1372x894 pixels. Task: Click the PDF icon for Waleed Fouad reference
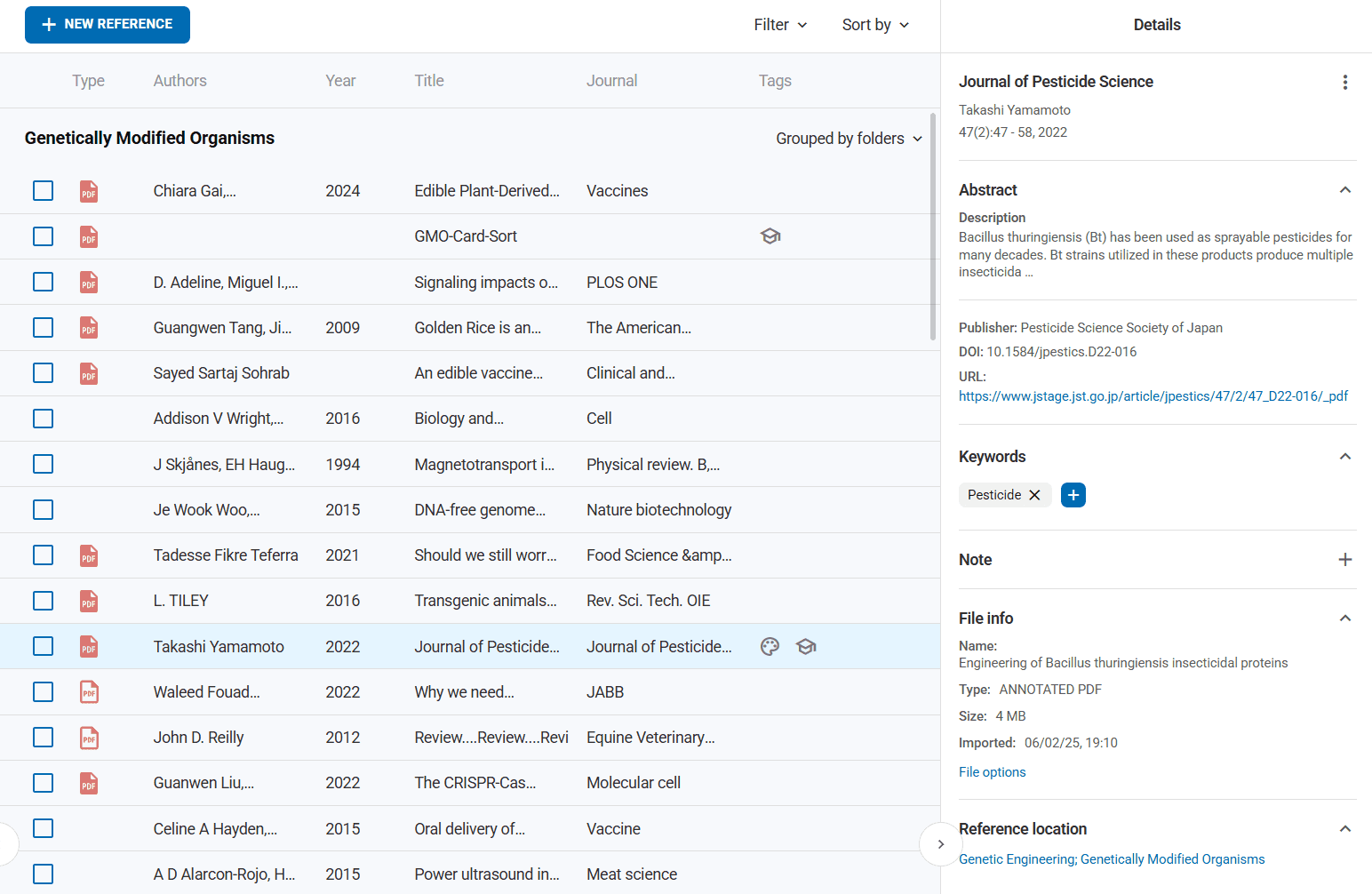89,692
